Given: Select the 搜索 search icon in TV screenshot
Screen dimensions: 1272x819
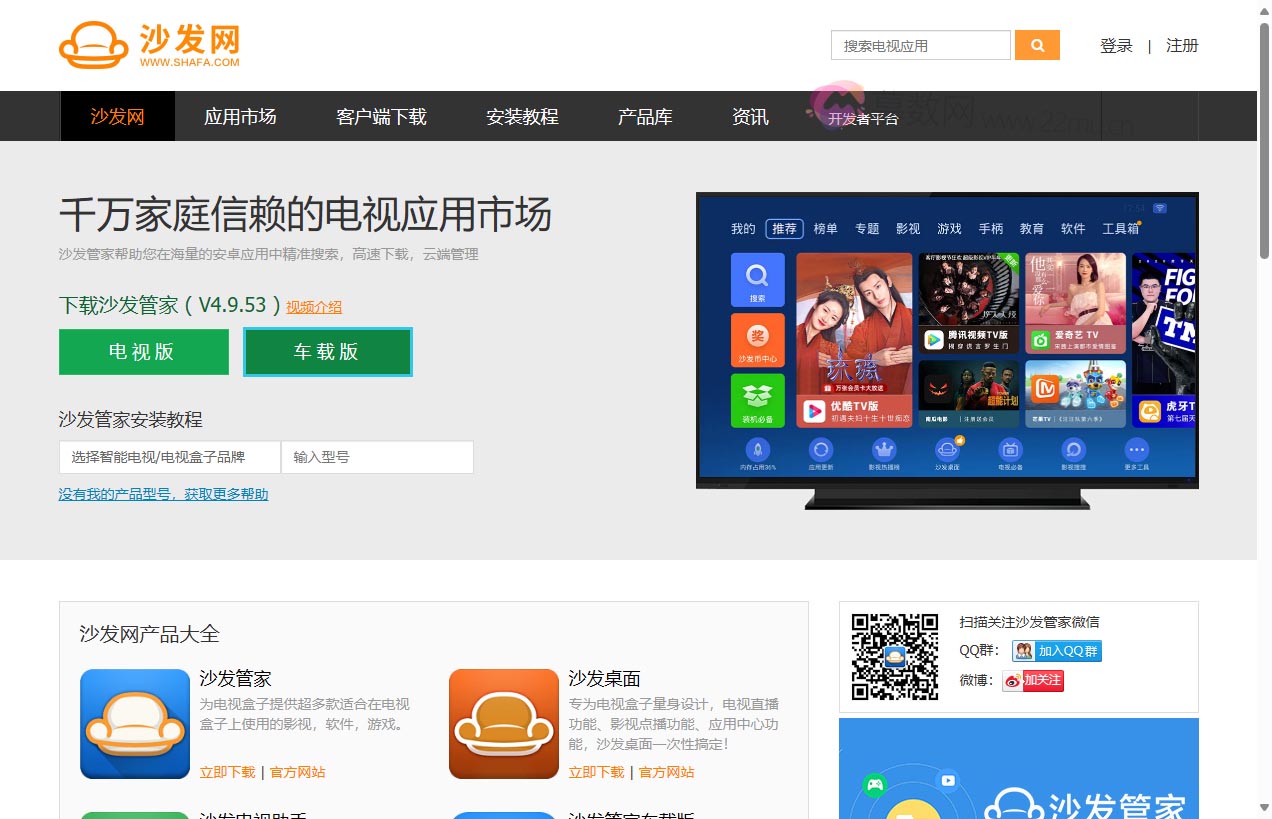Looking at the screenshot, I should tap(755, 278).
